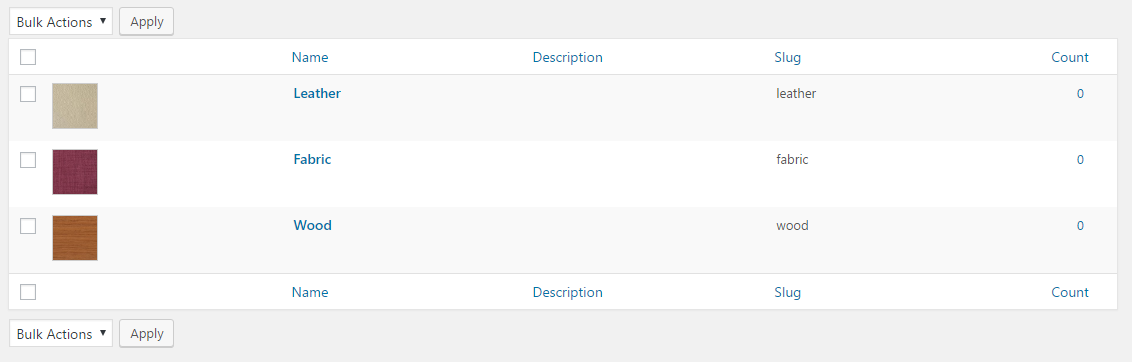
Task: Check the Fabric row checkbox
Action: coord(28,160)
